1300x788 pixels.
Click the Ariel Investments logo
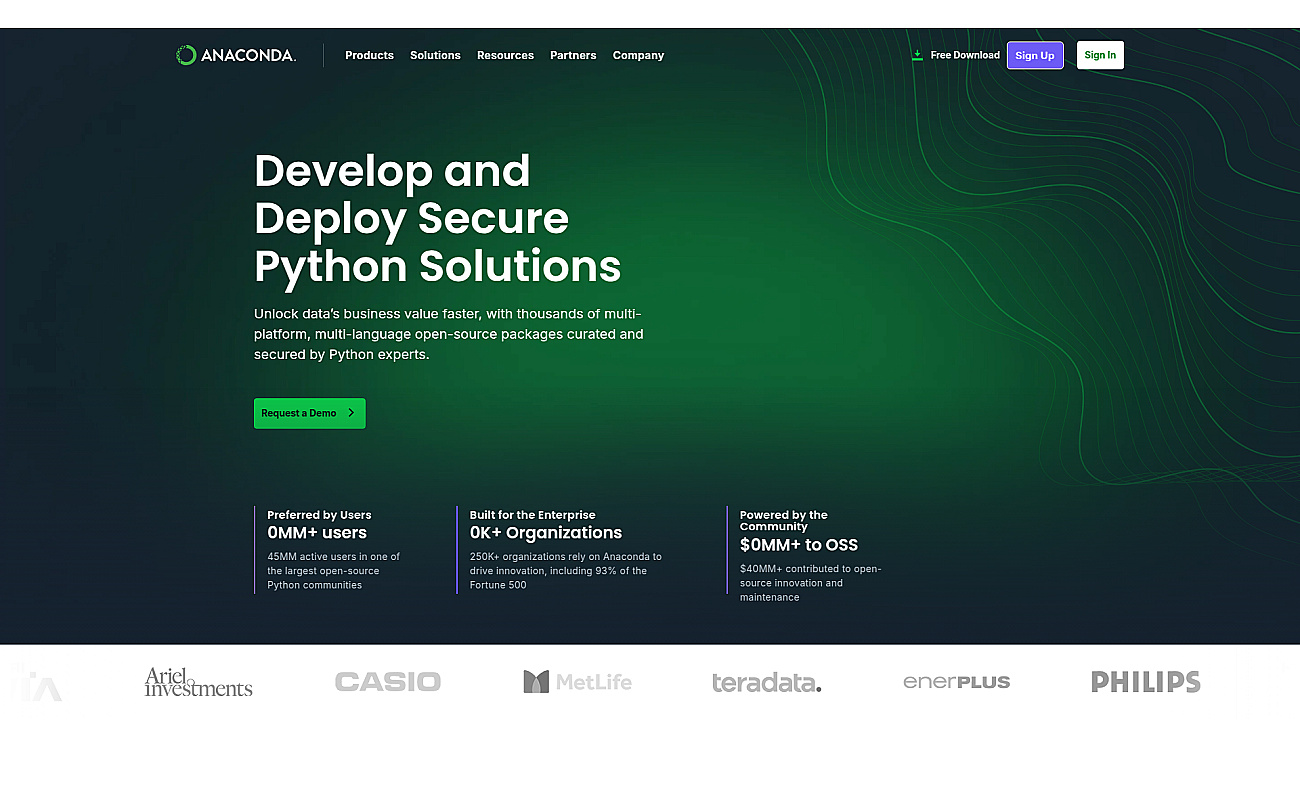198,682
